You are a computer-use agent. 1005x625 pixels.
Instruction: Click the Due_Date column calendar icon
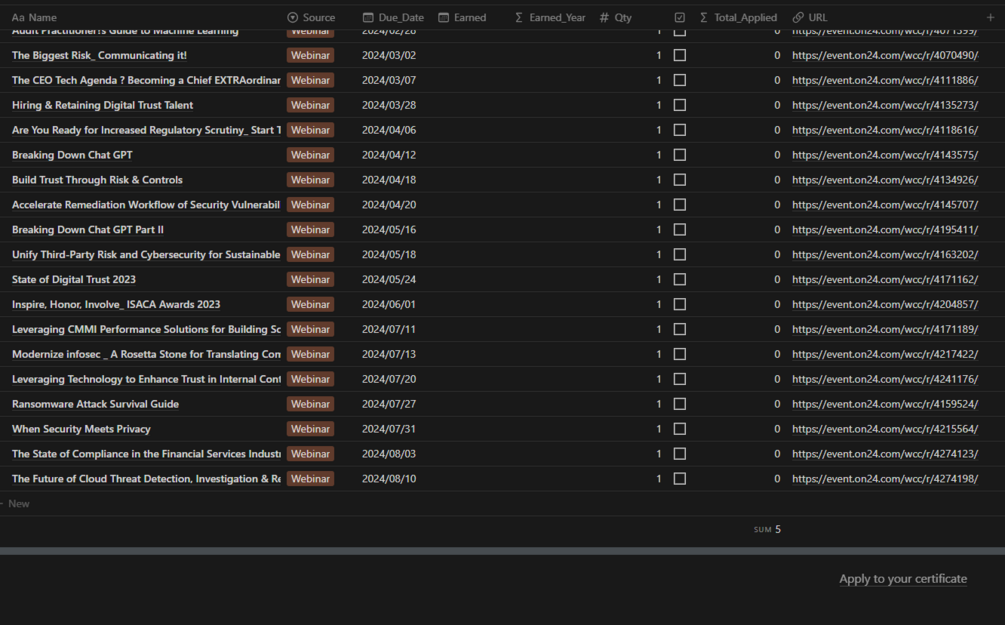368,17
